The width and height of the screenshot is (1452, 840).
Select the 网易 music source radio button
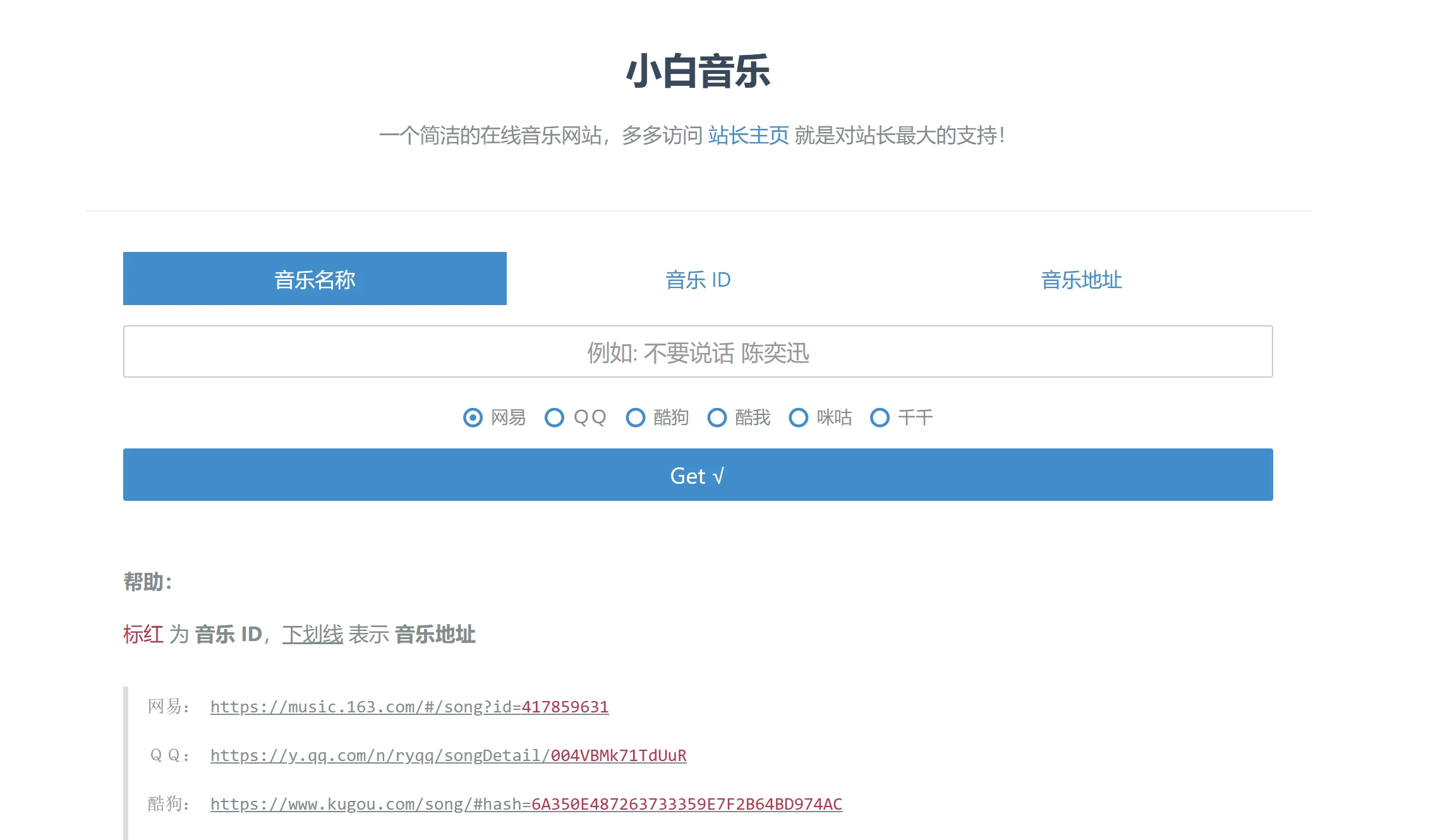(474, 417)
